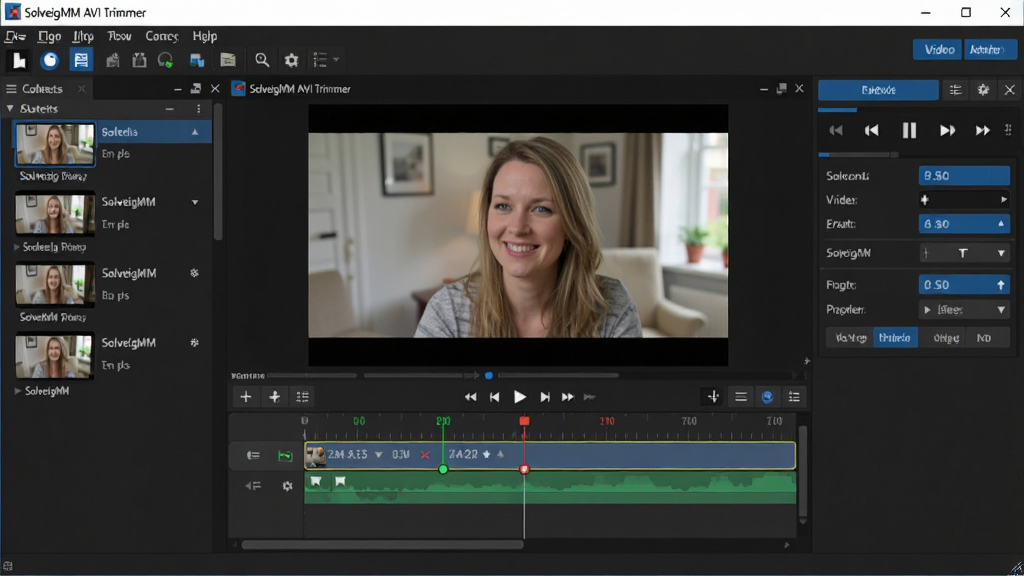
Task: Open the Elgo menu
Action: tap(49, 36)
